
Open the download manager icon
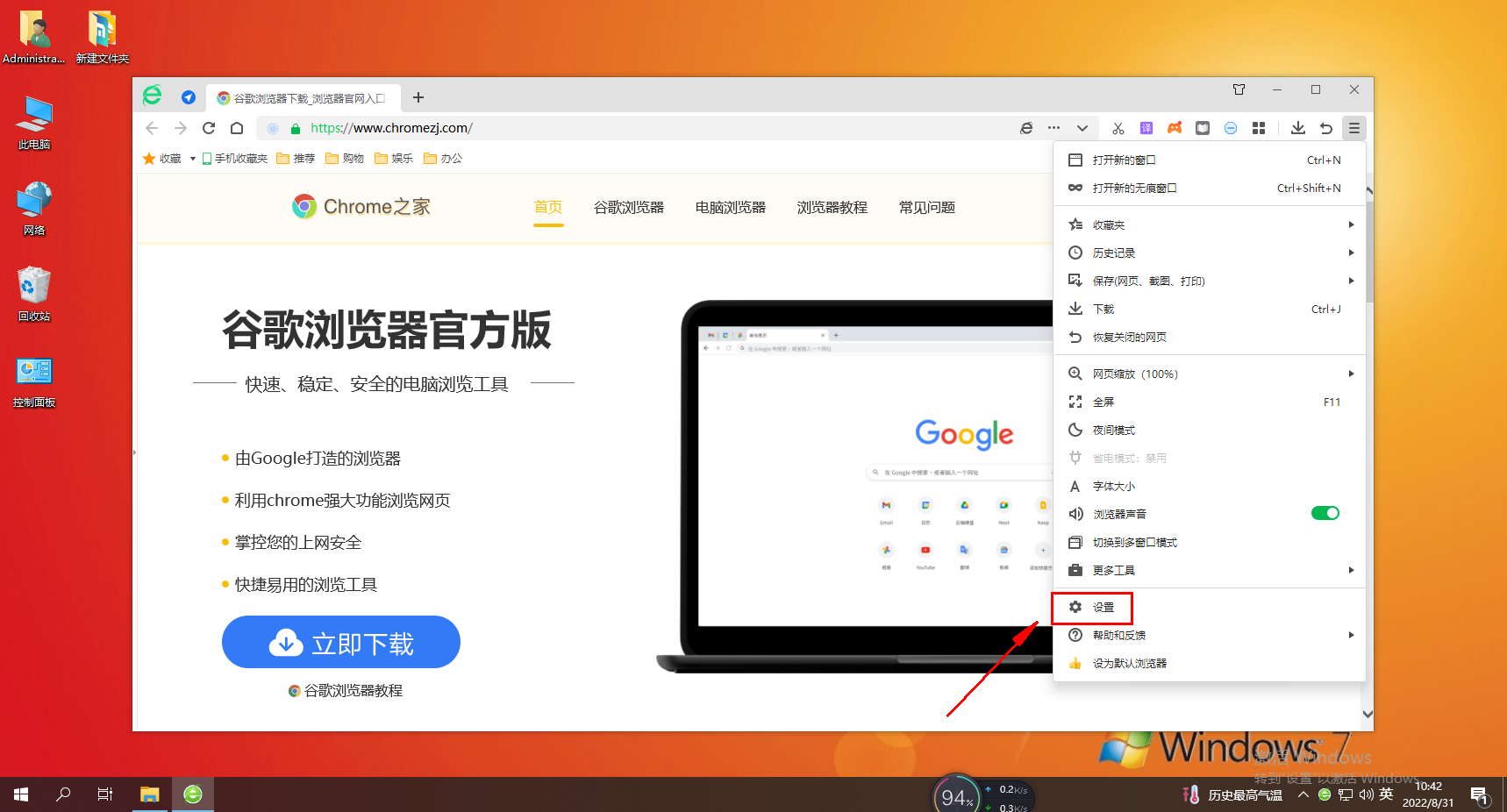pos(1298,128)
